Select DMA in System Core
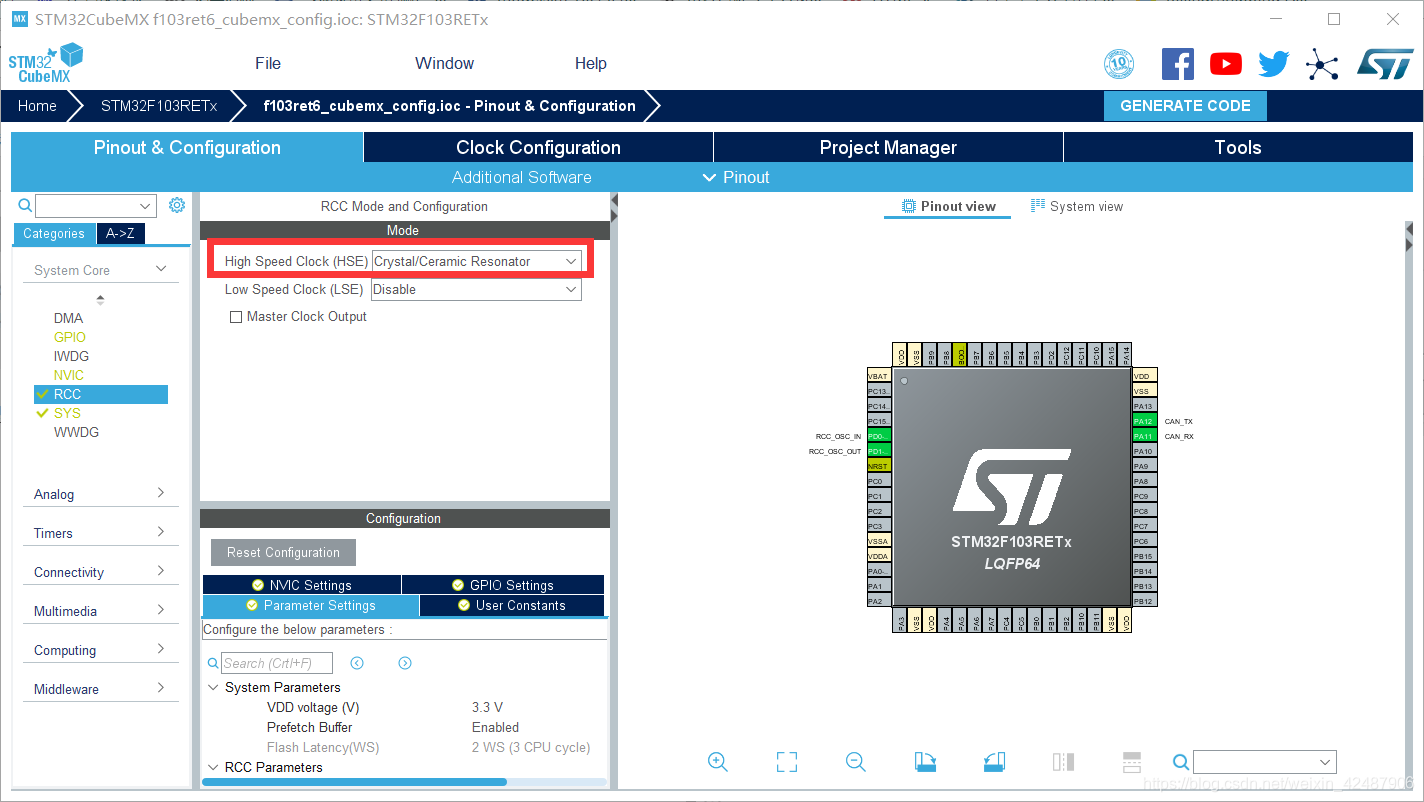This screenshot has width=1424, height=802. point(69,318)
